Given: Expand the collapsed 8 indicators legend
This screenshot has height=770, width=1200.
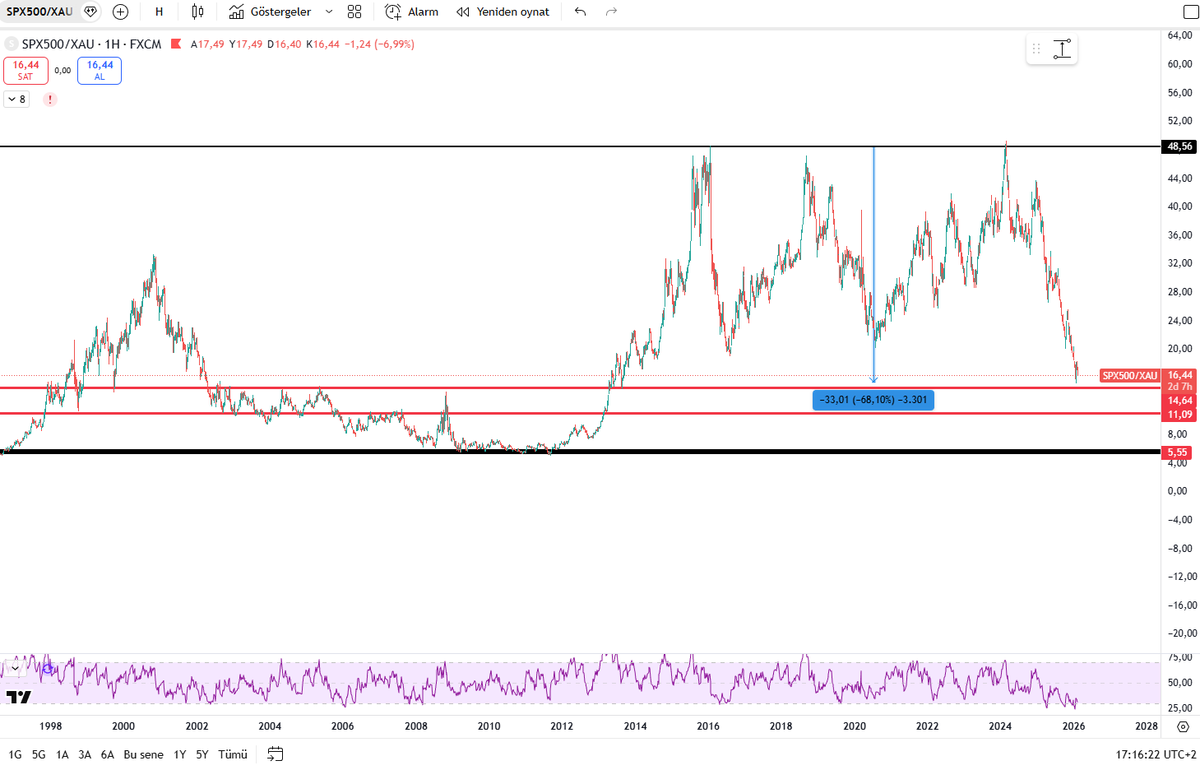Looking at the screenshot, I should click(x=17, y=99).
